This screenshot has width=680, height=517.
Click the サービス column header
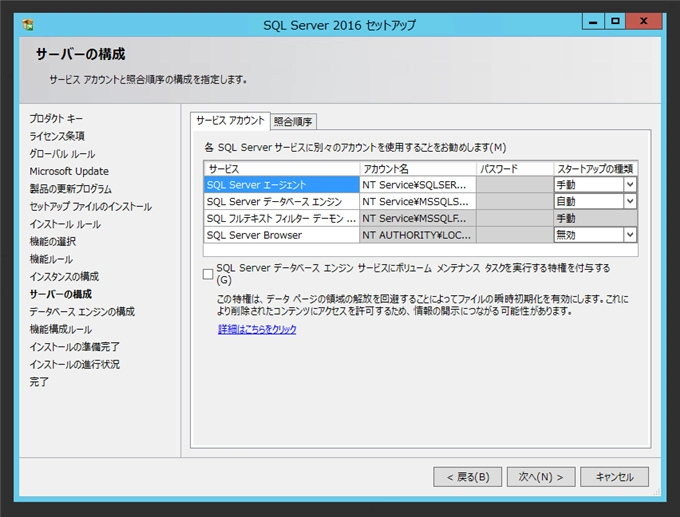[281, 169]
